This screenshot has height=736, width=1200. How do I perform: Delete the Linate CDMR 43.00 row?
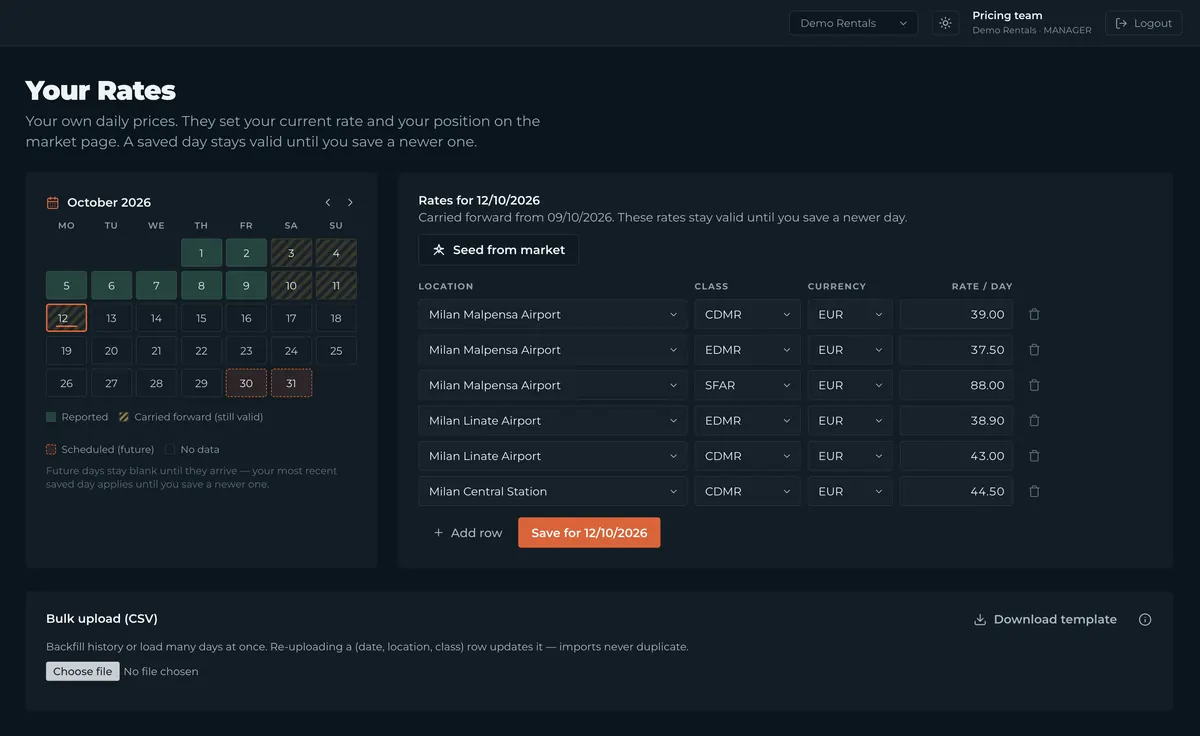tap(1034, 456)
